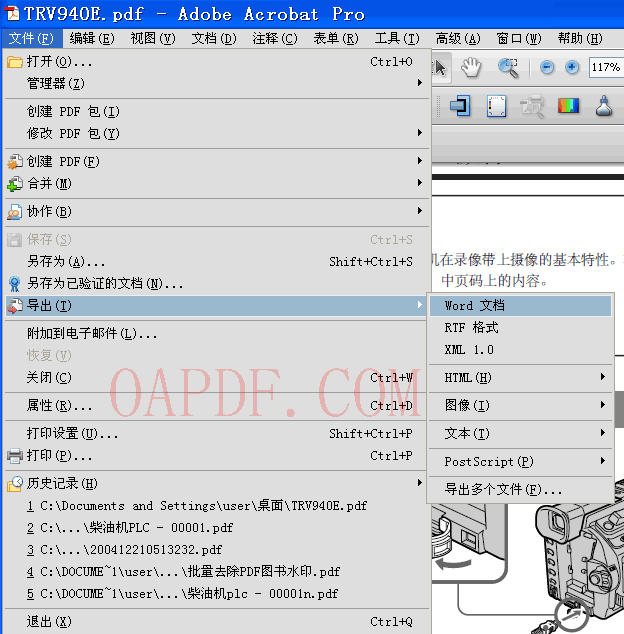
Task: Select the Hand tool icon
Action: pos(472,67)
